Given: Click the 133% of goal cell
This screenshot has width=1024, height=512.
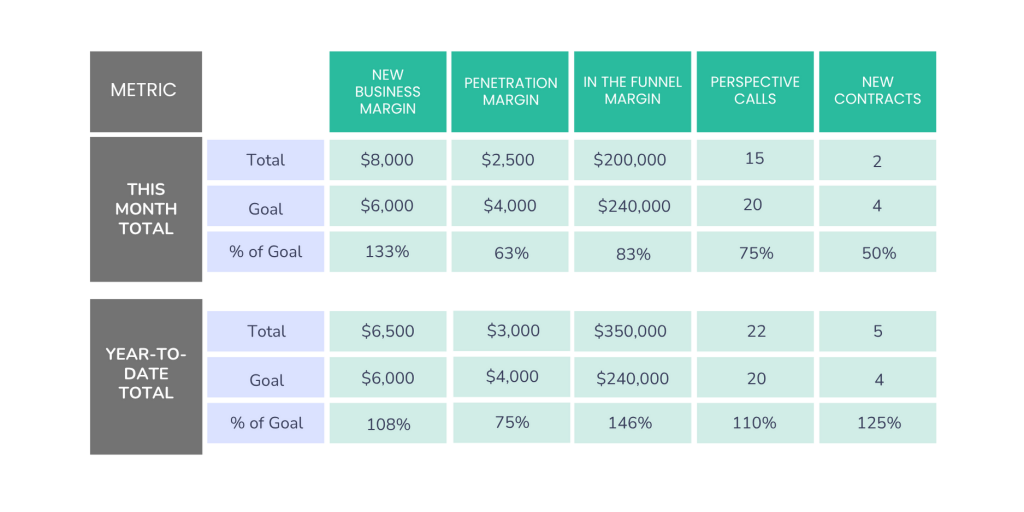Looking at the screenshot, I should [387, 252].
